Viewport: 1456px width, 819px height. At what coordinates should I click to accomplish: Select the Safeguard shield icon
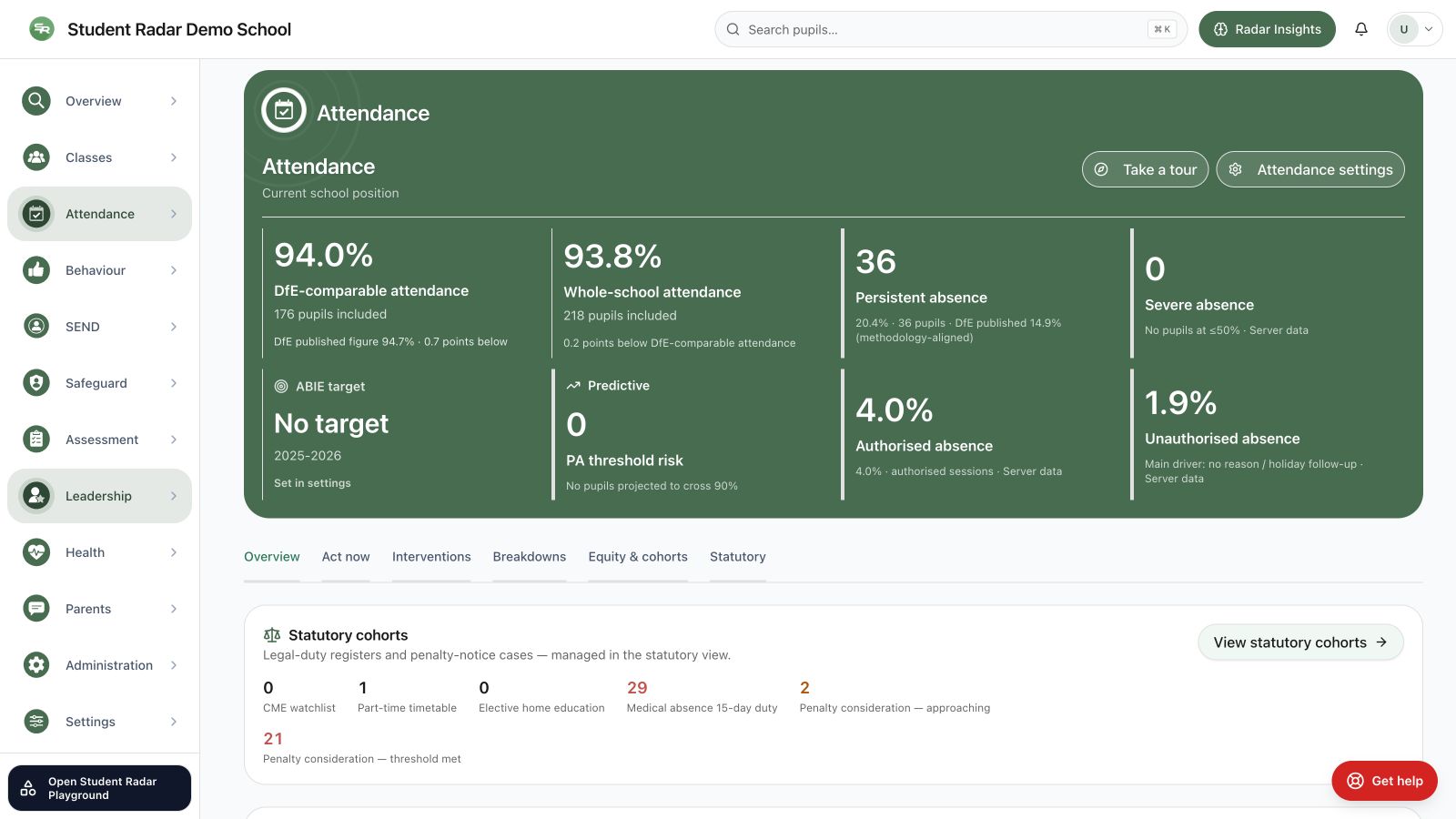(x=36, y=383)
